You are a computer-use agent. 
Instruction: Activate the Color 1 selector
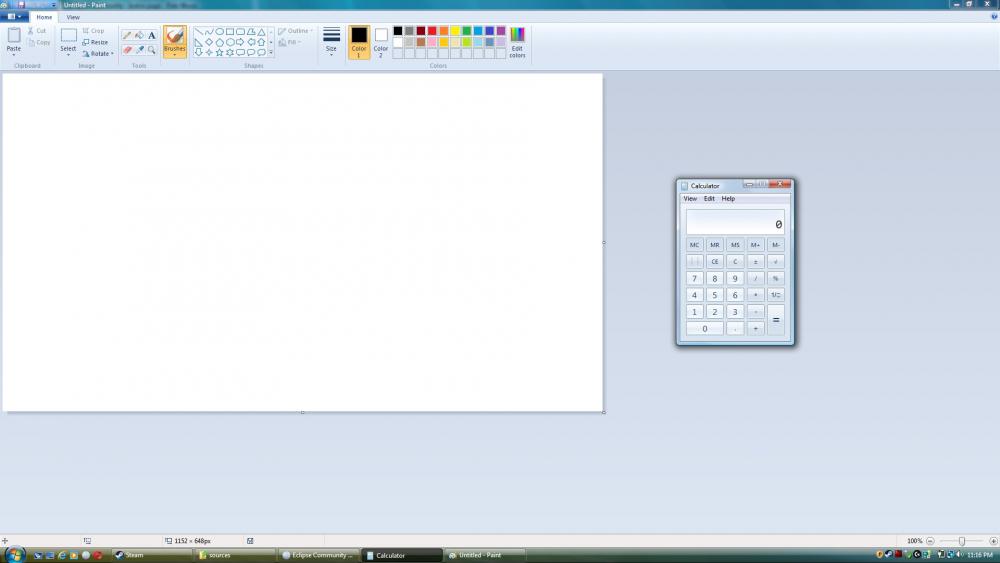tap(359, 42)
